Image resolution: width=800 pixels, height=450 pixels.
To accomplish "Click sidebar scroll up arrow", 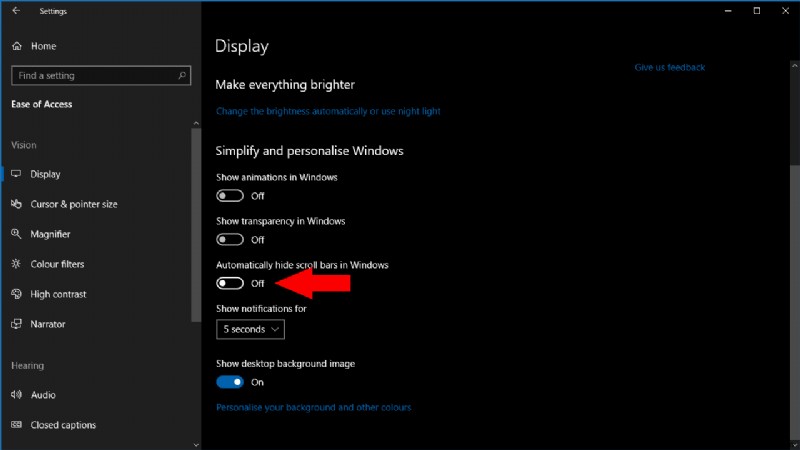I will pyautogui.click(x=196, y=123).
